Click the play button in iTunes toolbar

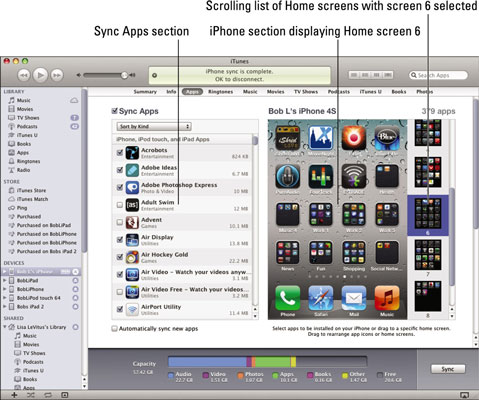point(40,75)
